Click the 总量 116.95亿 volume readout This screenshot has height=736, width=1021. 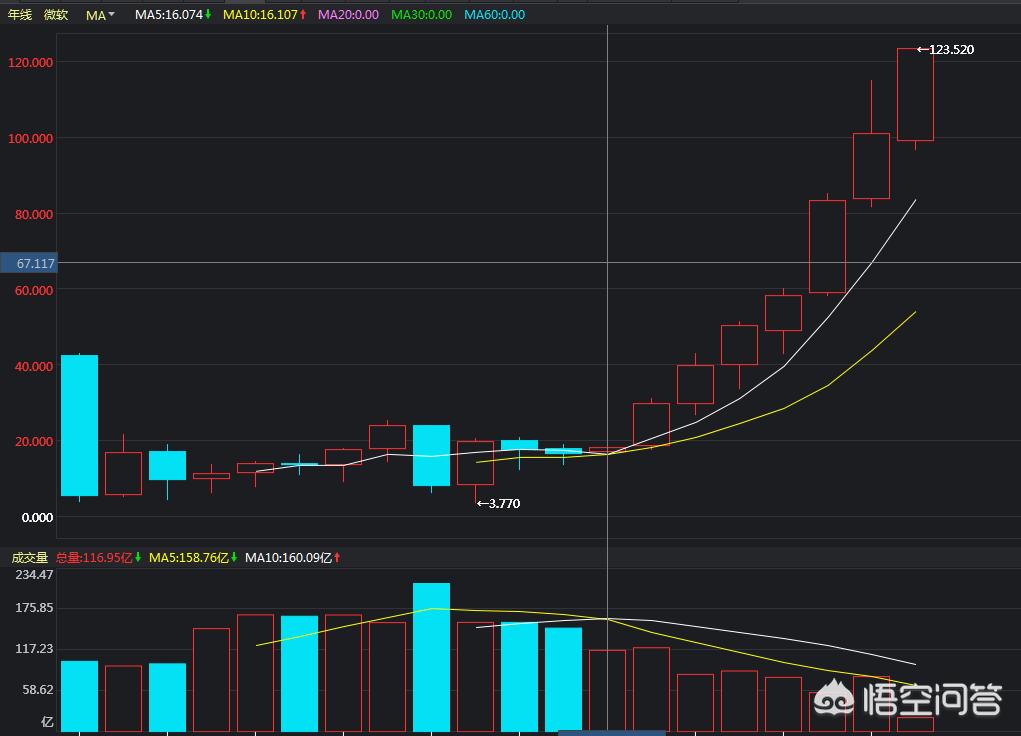point(94,557)
